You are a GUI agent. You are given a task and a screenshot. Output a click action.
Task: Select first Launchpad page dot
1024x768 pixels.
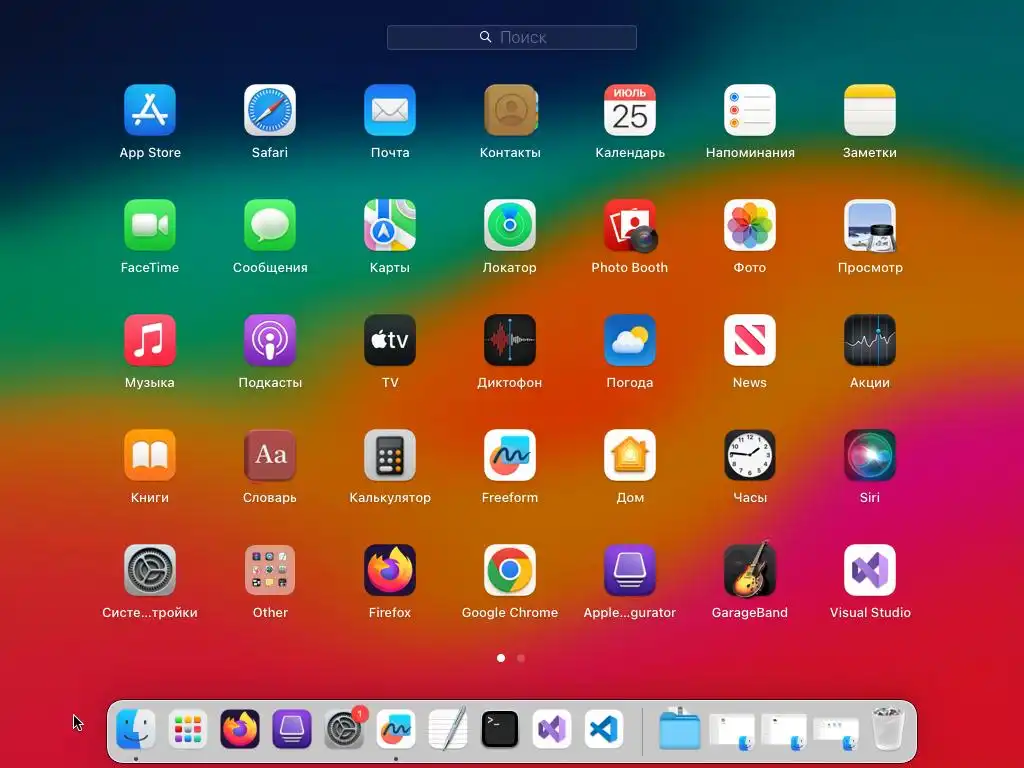coord(501,658)
